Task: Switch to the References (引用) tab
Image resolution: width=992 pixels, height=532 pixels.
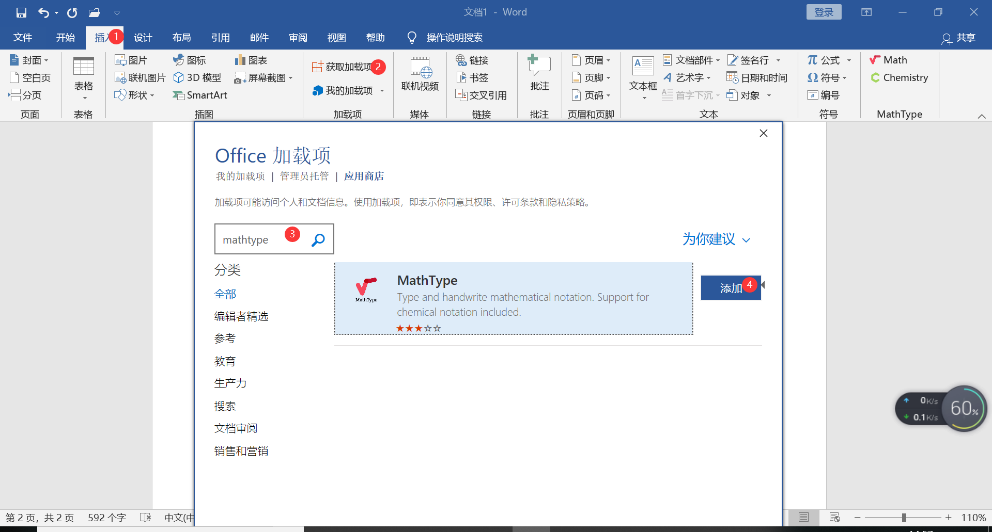Action: 220,38
